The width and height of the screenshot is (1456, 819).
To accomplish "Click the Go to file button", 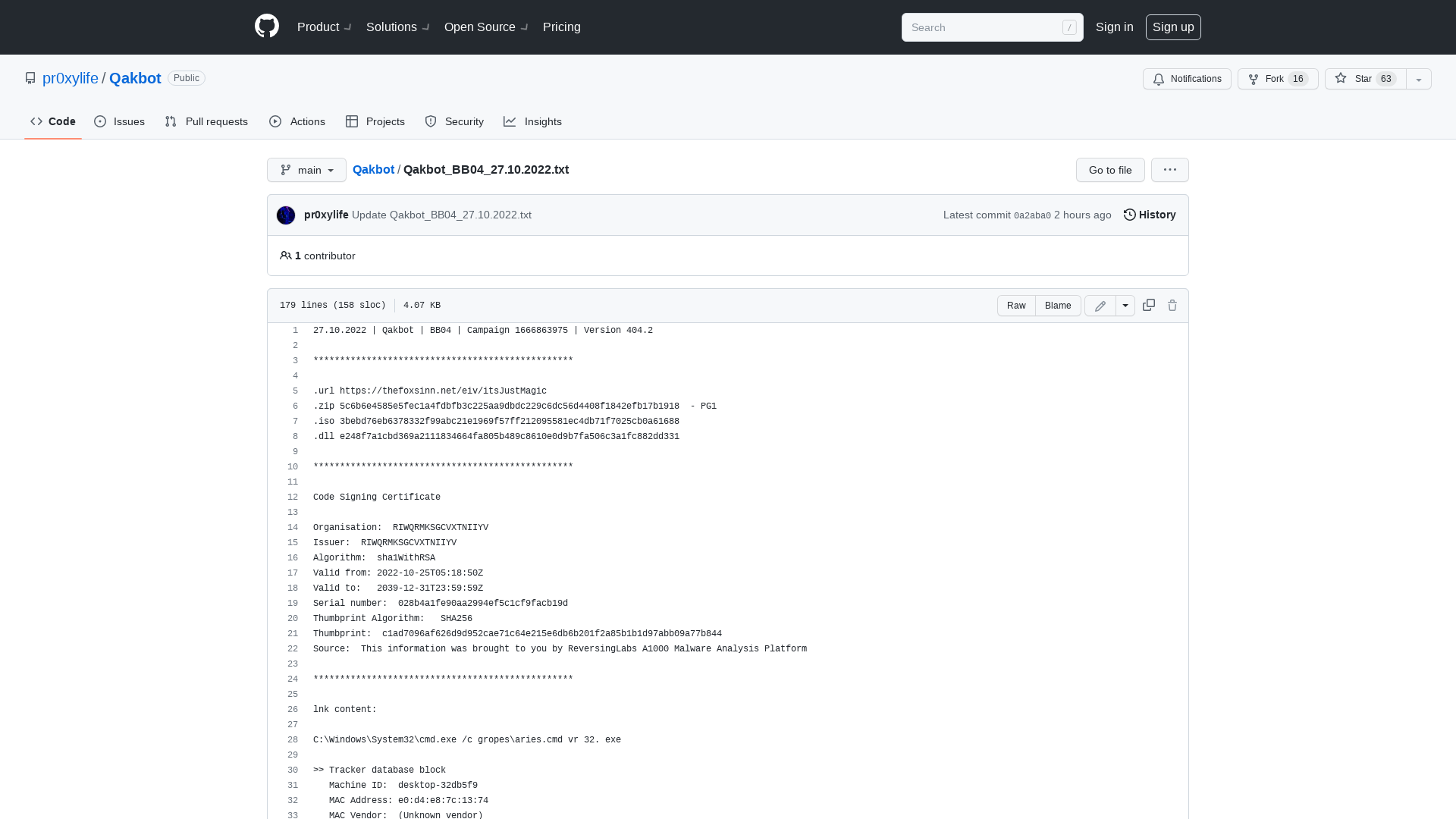I will click(1109, 170).
